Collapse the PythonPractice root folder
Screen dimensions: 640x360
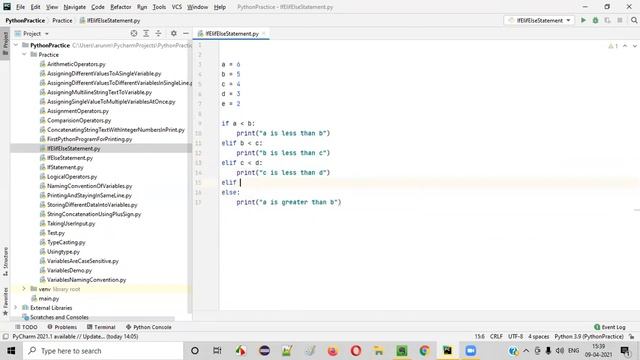[16, 45]
